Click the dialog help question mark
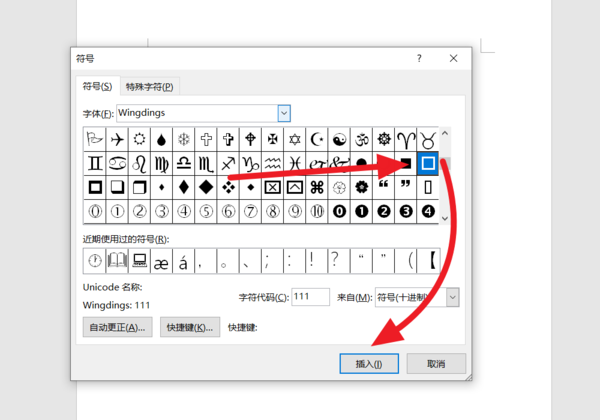Viewport: 600px width, 420px height. tap(419, 59)
